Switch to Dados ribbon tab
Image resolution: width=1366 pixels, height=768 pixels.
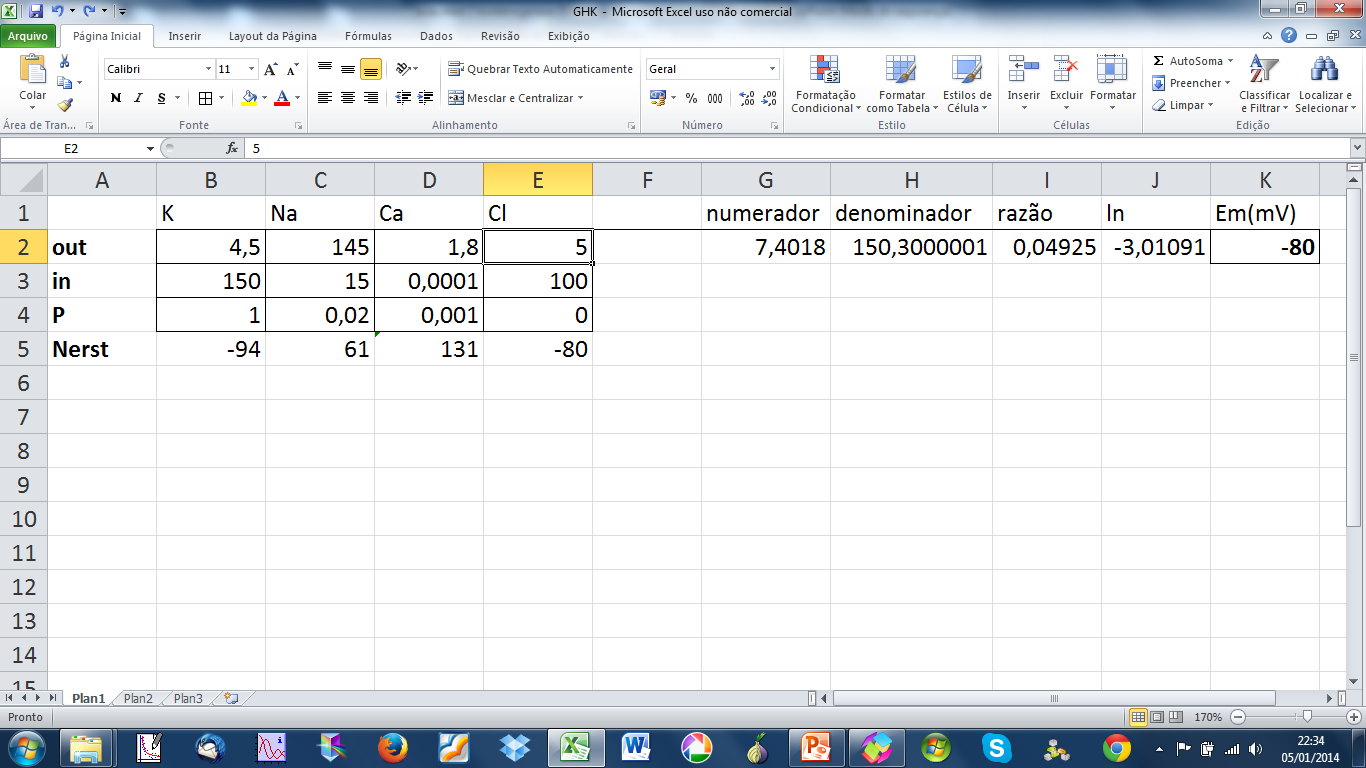coord(436,36)
